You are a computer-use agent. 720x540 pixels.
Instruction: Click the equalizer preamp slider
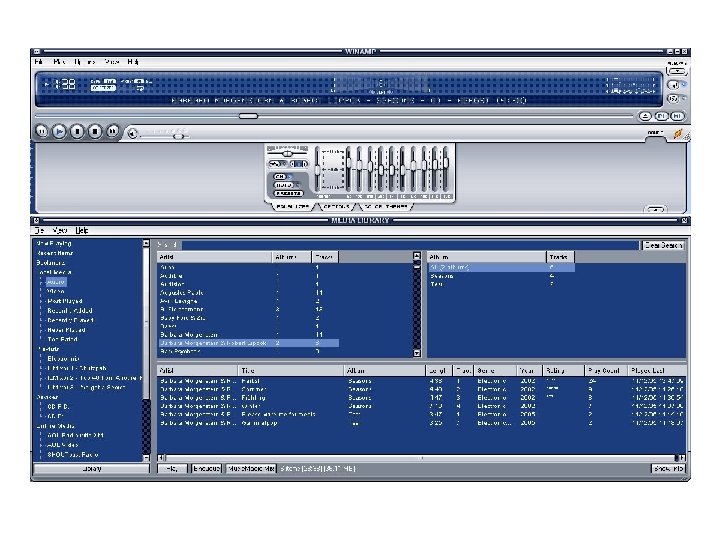tap(317, 170)
